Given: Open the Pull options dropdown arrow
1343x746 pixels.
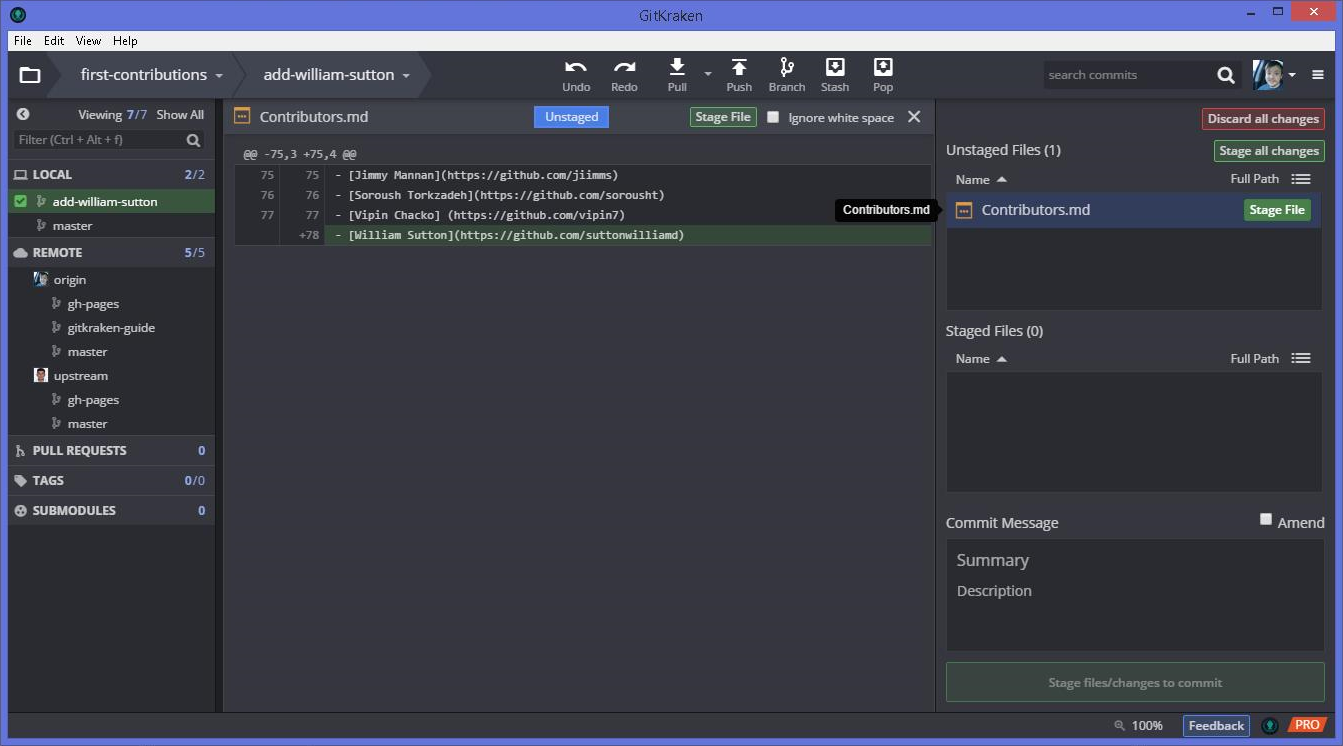Looking at the screenshot, I should click(x=708, y=74).
